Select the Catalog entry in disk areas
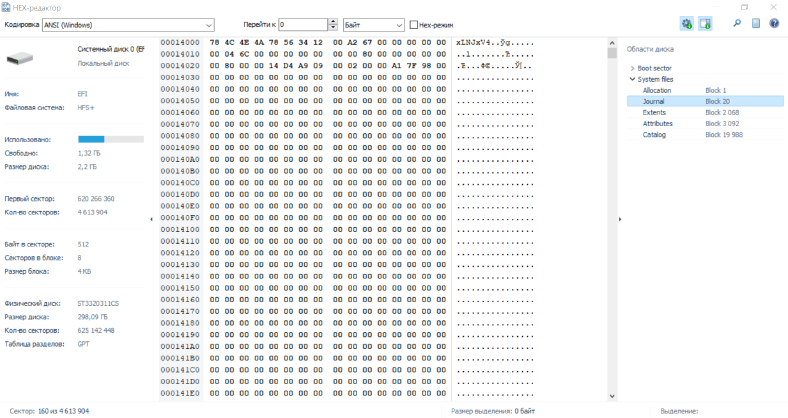Screen dimensions: 788x418 [x=705, y=135]
